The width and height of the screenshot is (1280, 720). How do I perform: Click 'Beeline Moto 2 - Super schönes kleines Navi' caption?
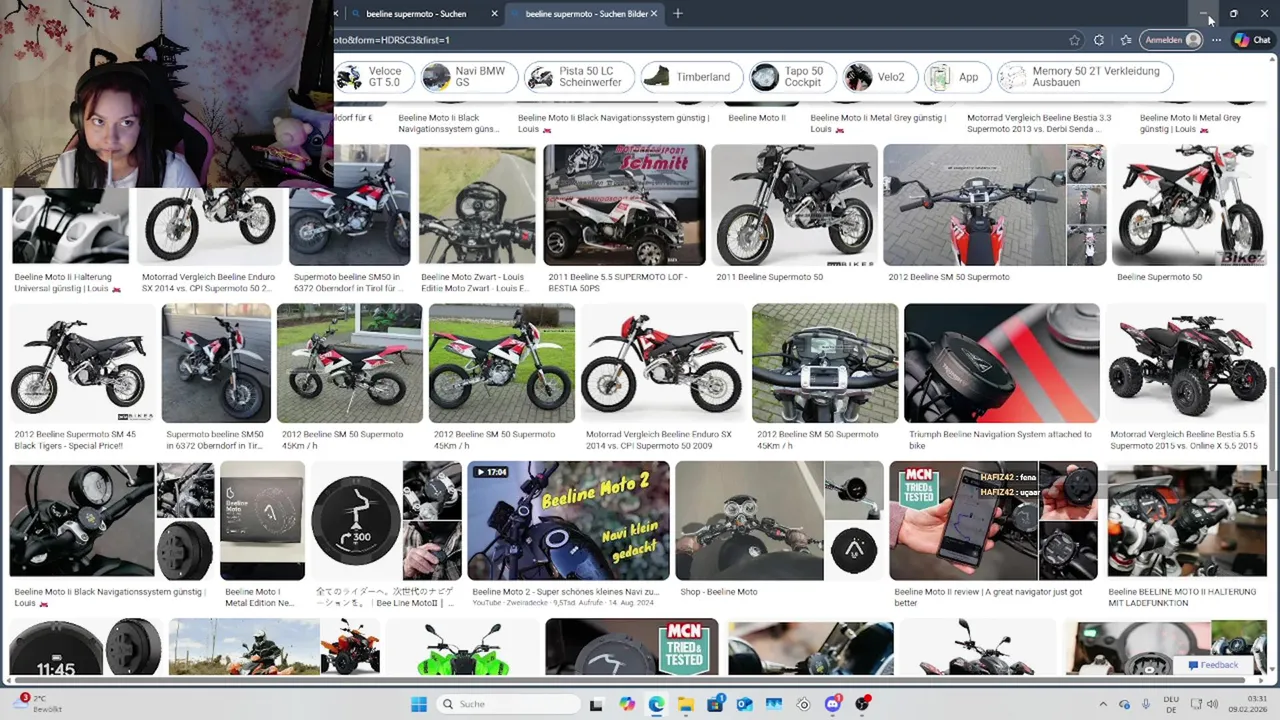click(565, 591)
